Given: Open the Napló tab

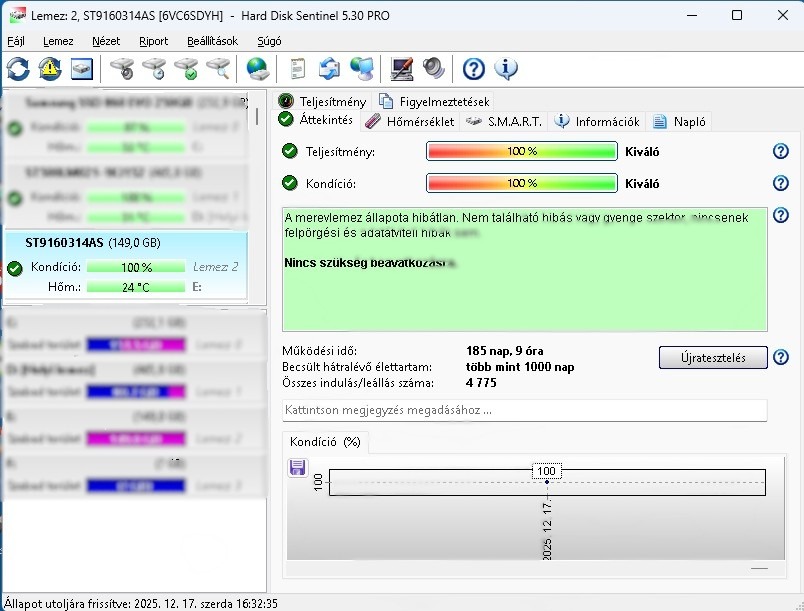Looking at the screenshot, I should pyautogui.click(x=679, y=121).
